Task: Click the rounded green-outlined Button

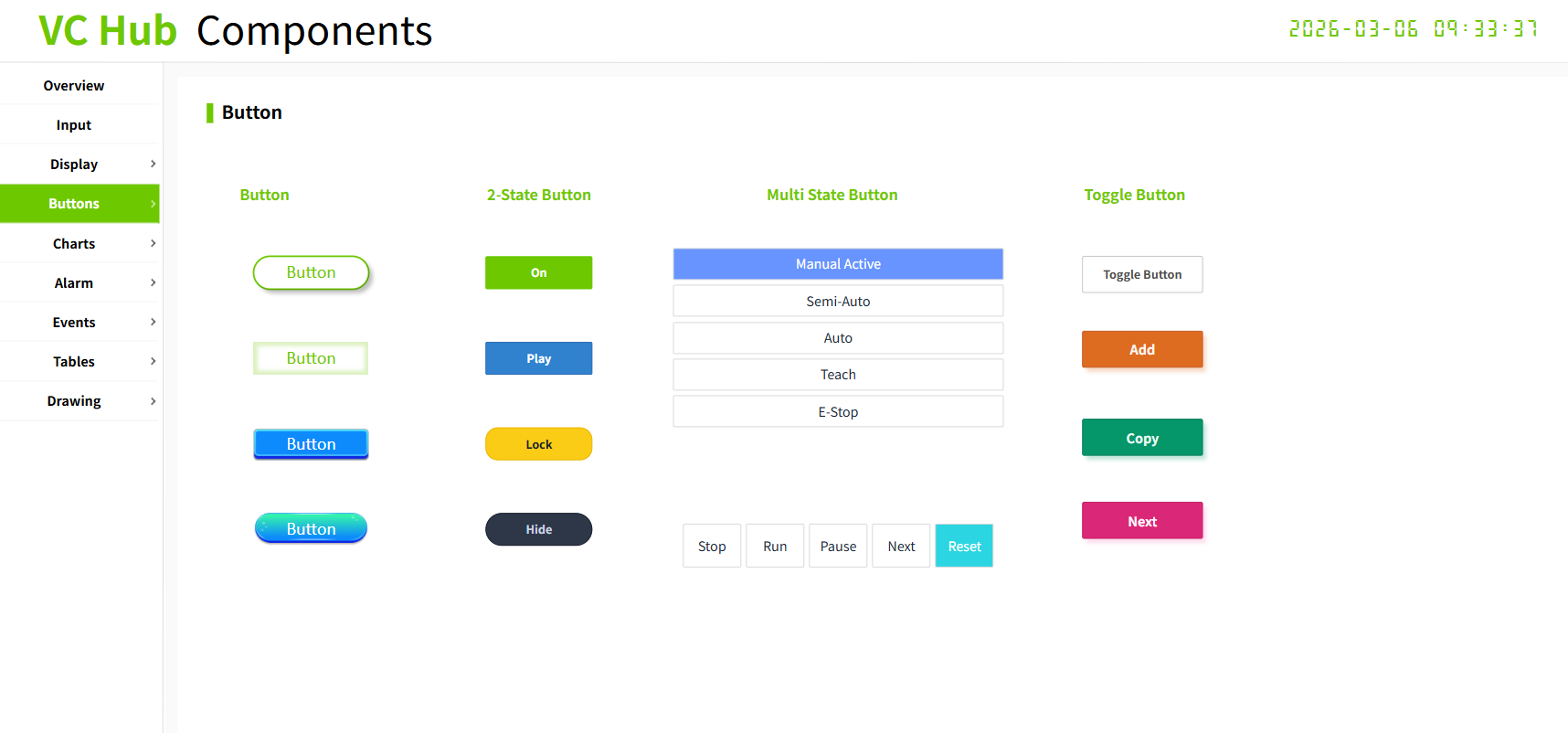Action: click(311, 272)
